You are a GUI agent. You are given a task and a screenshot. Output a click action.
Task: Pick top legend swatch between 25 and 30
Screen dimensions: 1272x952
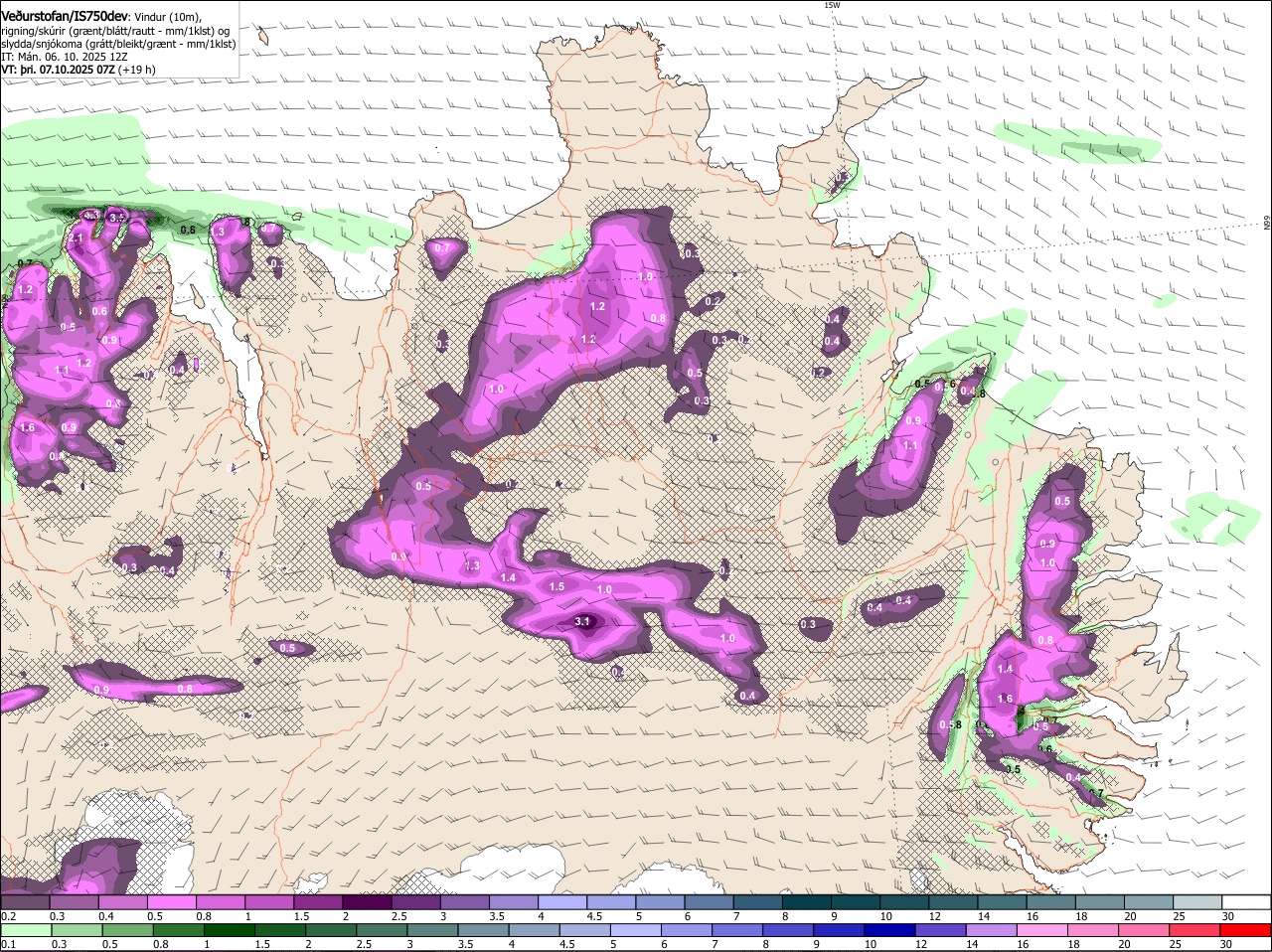(x=1198, y=901)
